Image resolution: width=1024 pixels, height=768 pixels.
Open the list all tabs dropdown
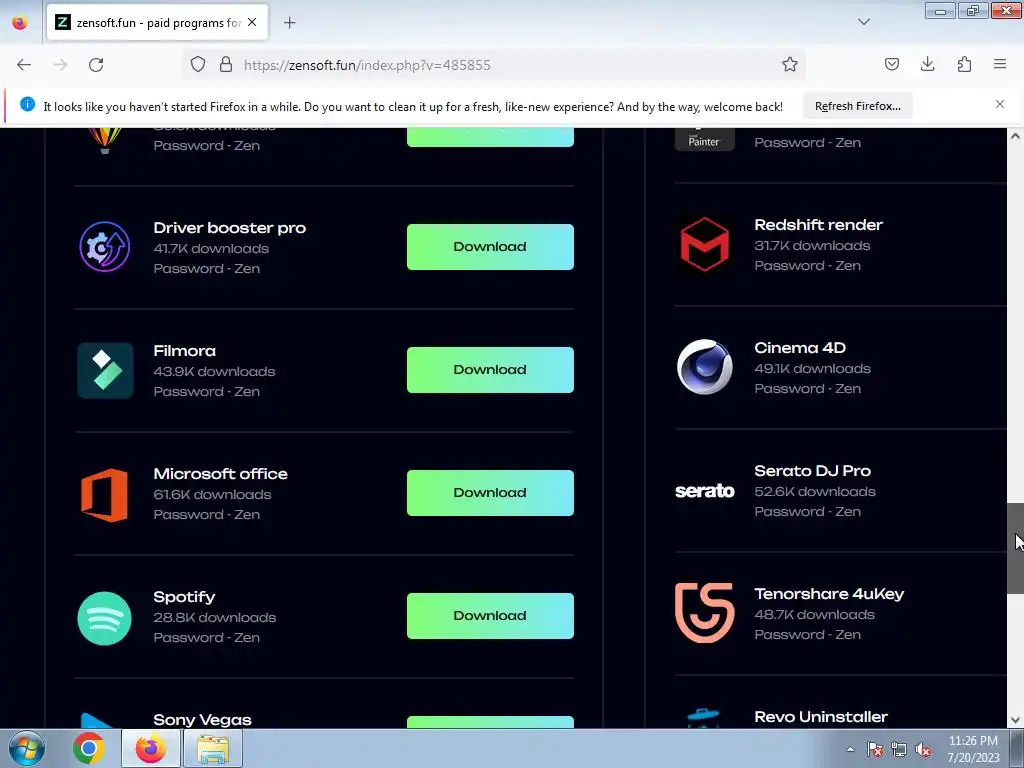863,22
